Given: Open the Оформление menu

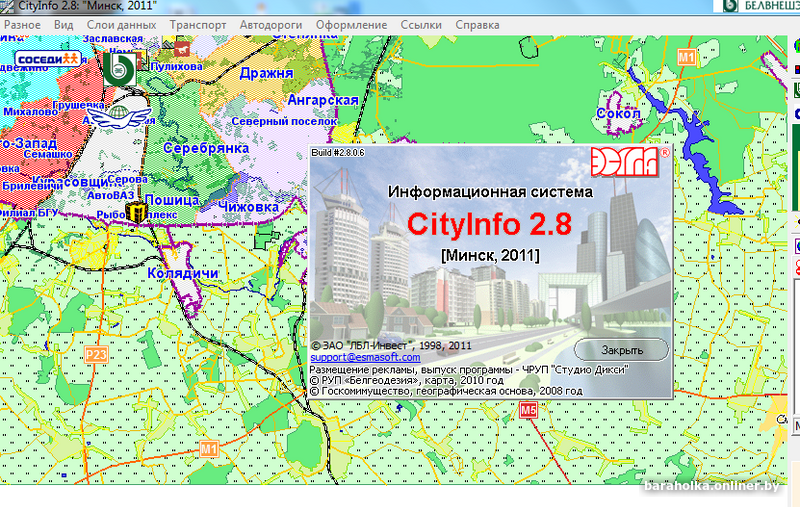Looking at the screenshot, I should click(x=352, y=25).
